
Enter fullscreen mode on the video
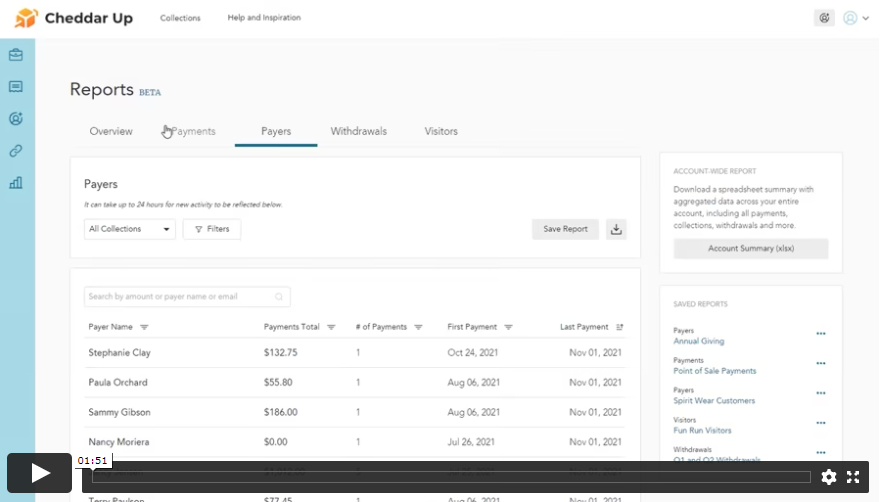pos(853,477)
